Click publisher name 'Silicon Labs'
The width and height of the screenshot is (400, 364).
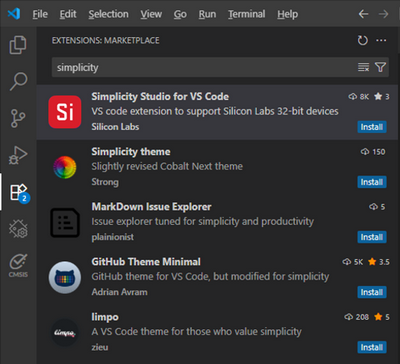tap(115, 127)
